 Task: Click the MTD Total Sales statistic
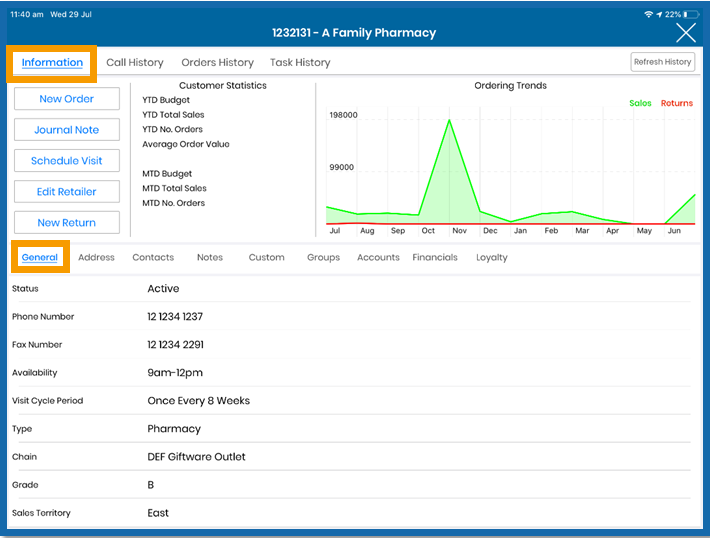pyautogui.click(x=174, y=188)
